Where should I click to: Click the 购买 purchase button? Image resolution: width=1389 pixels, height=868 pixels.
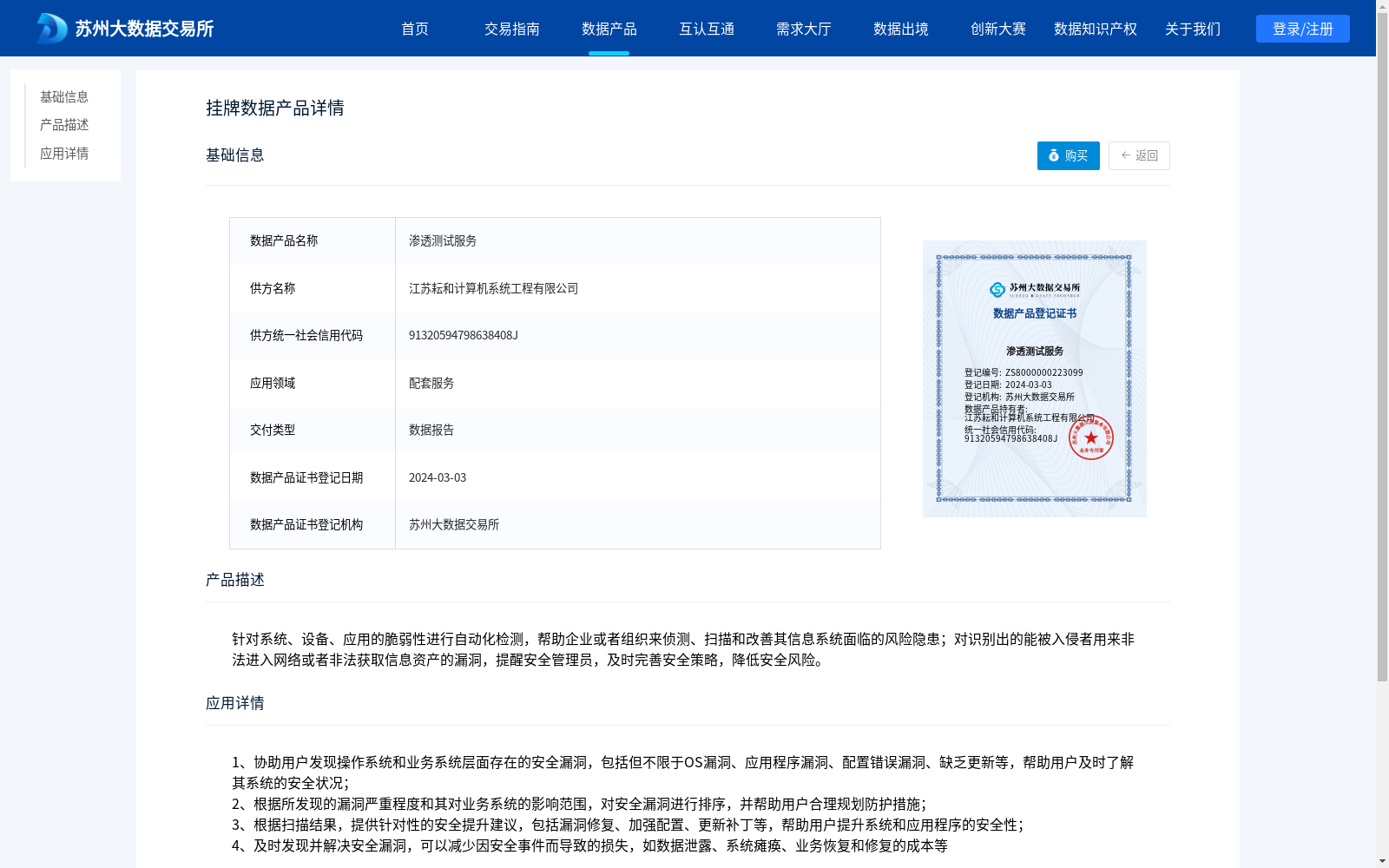click(x=1069, y=155)
